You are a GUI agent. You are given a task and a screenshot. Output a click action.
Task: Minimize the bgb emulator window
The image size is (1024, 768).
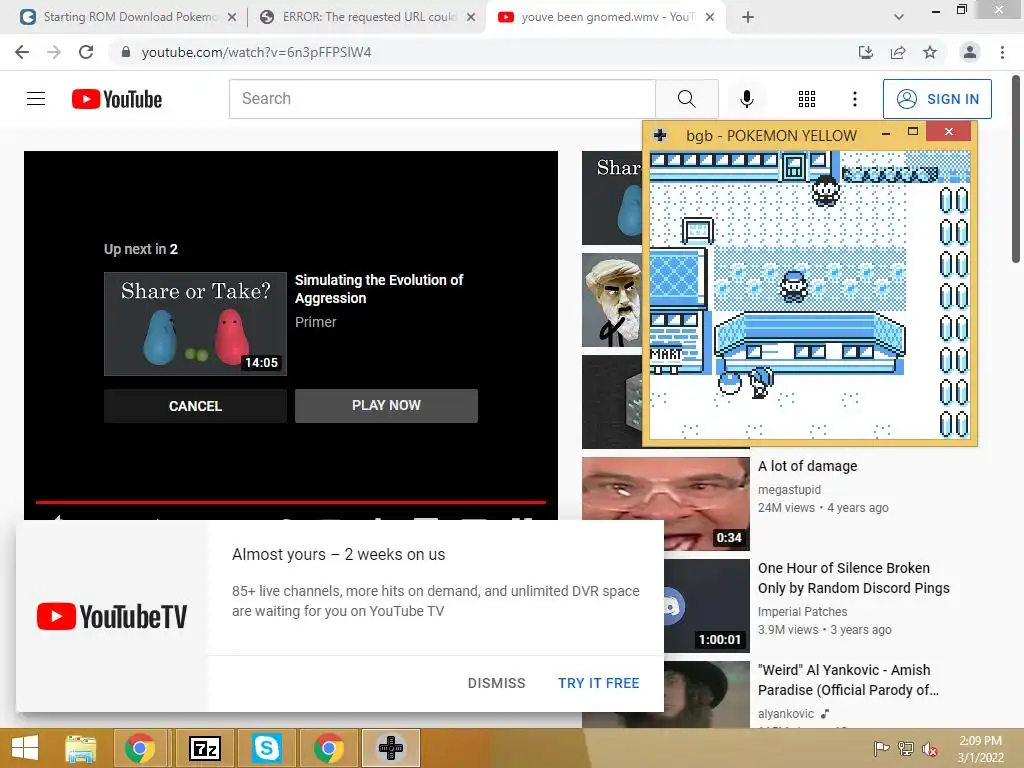pyautogui.click(x=886, y=133)
